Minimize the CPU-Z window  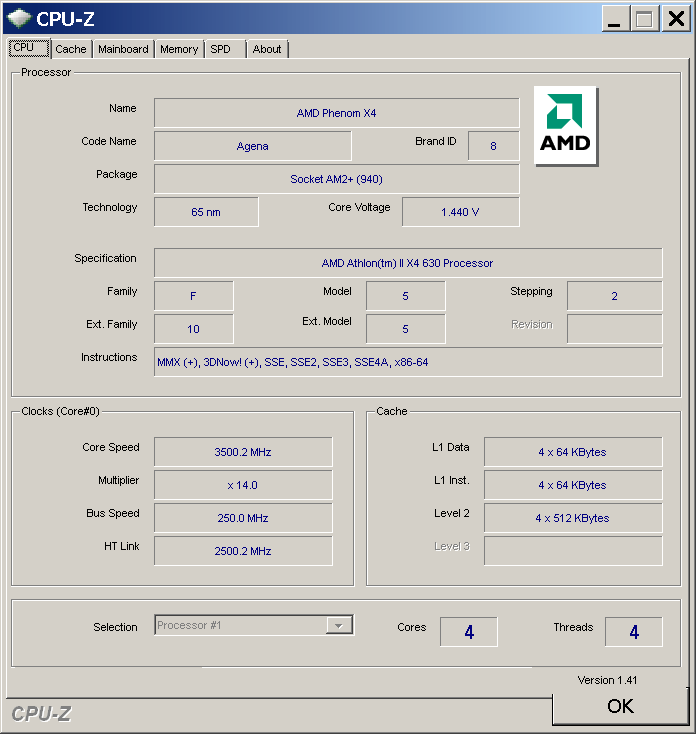[615, 20]
